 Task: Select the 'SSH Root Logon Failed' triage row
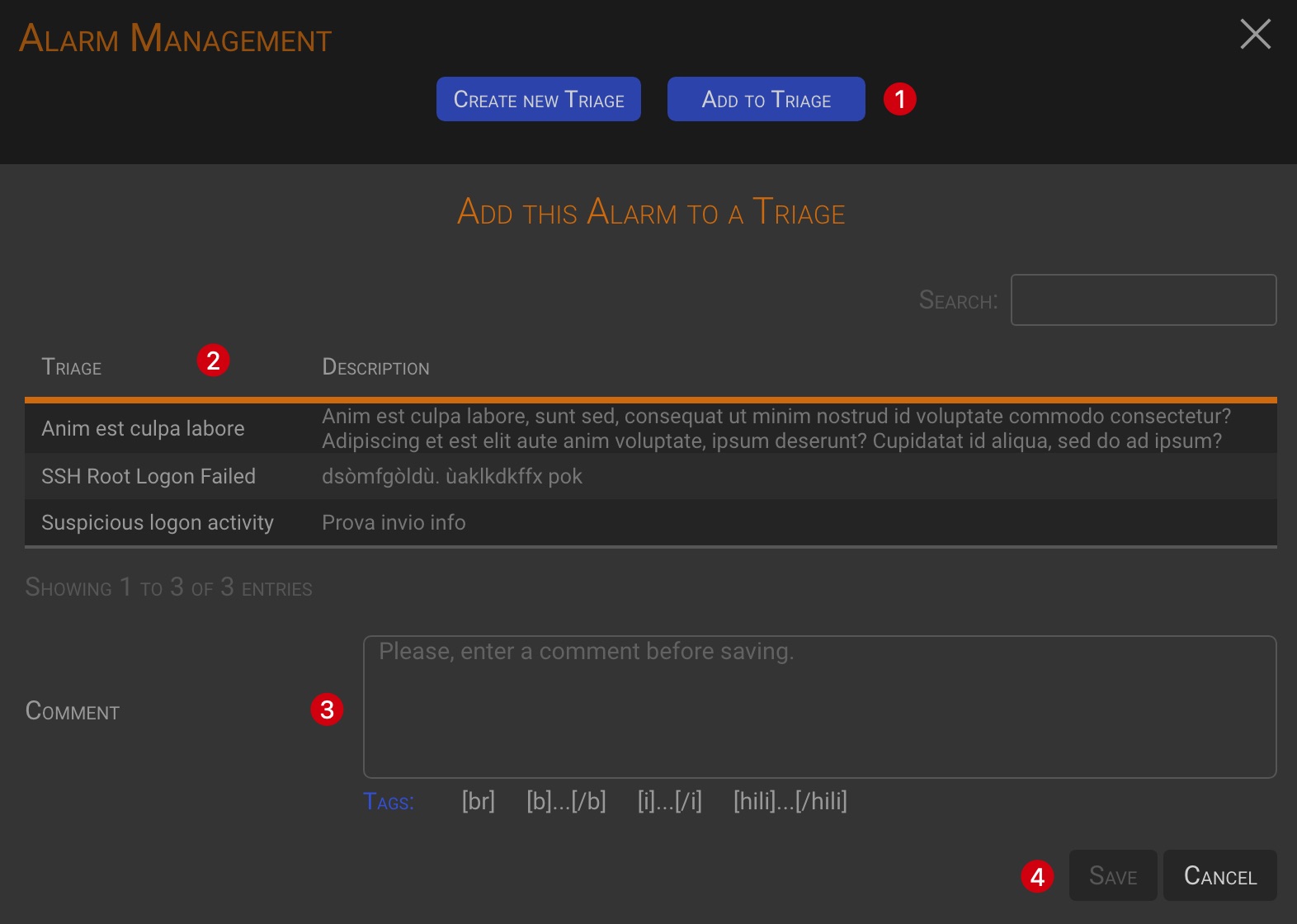[149, 477]
